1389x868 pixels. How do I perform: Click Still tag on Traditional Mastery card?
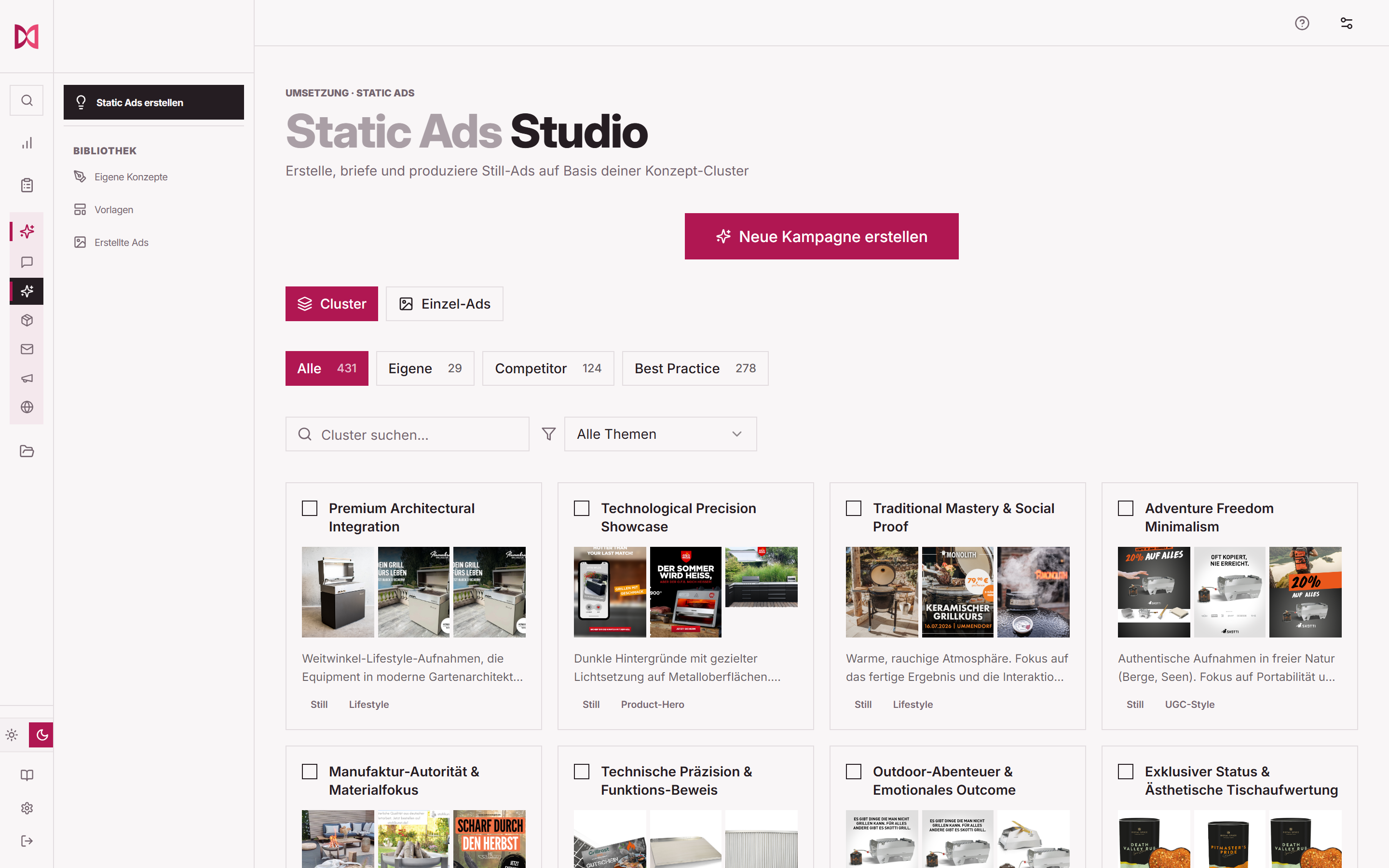click(x=863, y=705)
